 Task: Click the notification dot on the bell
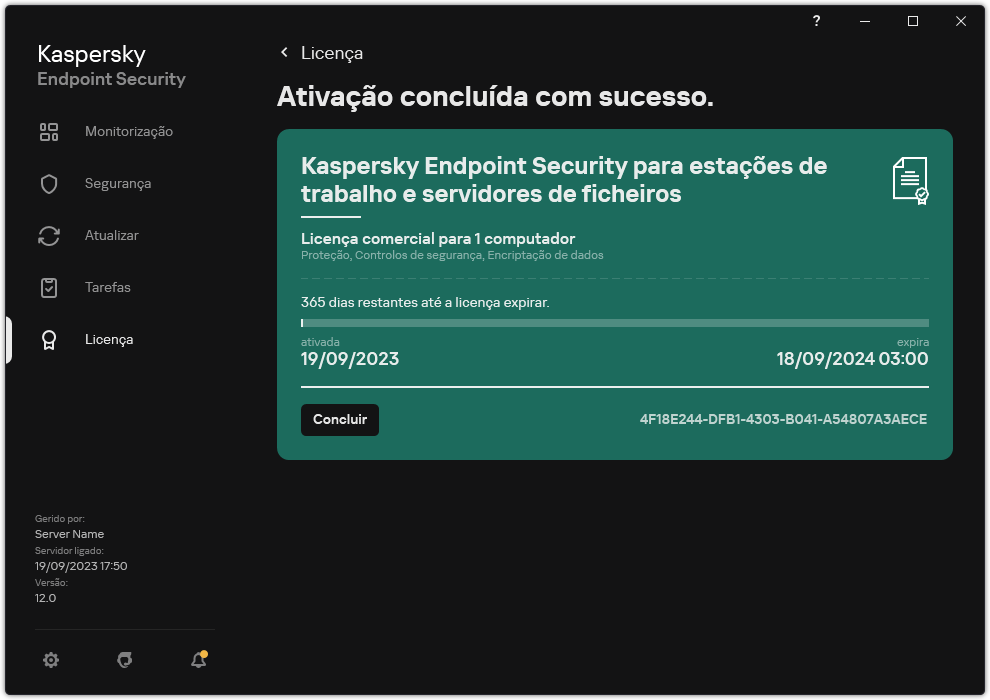205,652
